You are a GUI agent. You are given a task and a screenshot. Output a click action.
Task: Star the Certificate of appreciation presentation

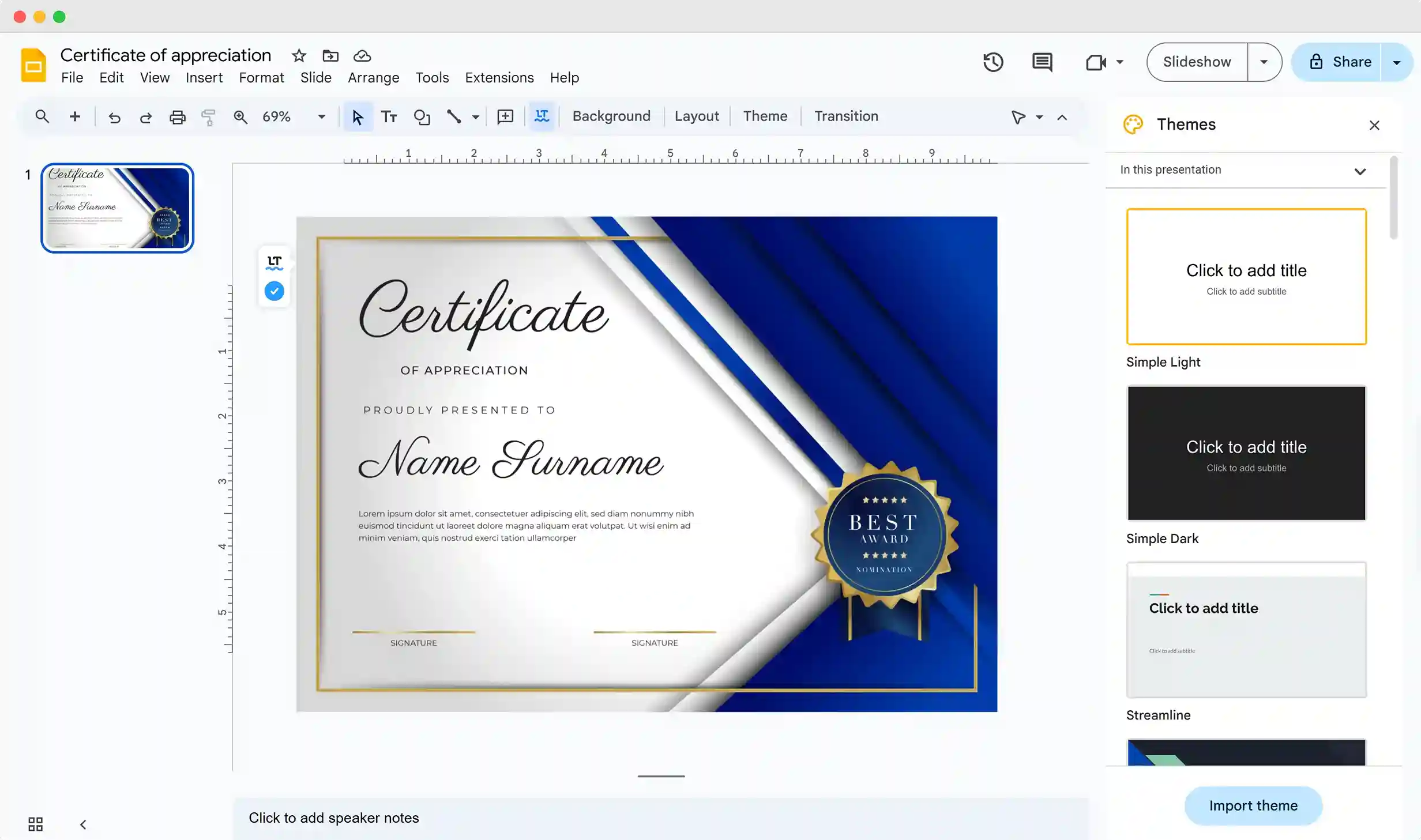tap(298, 55)
